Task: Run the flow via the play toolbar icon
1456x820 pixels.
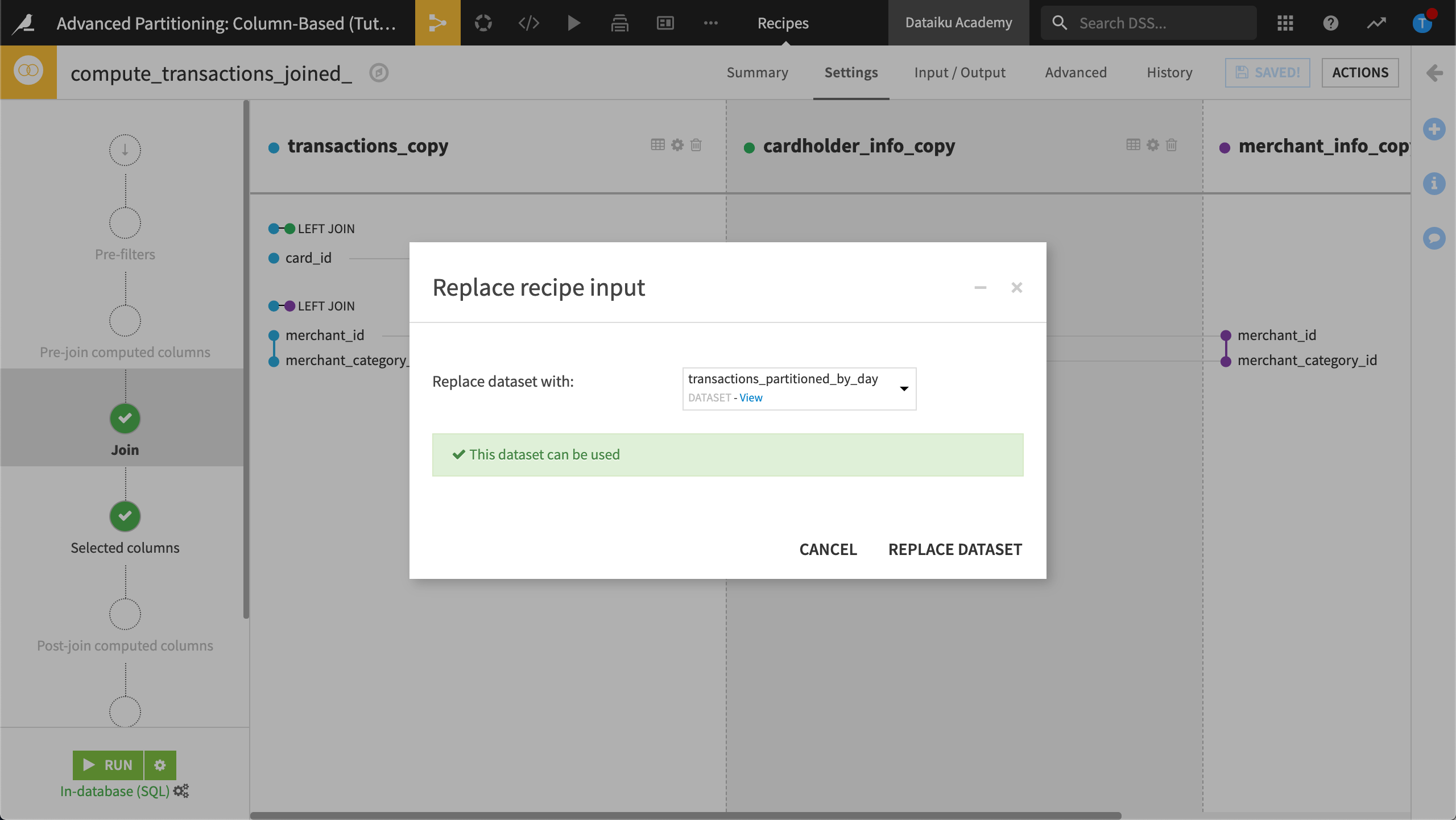Action: (573, 23)
